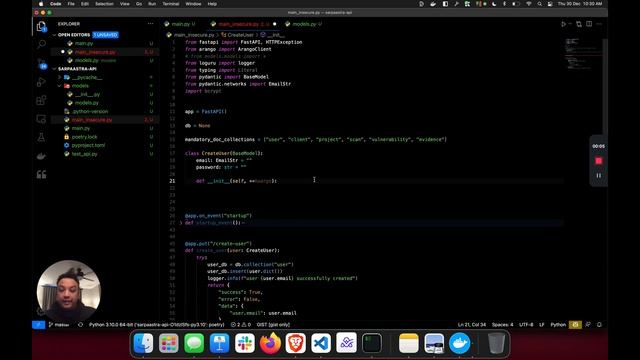The height and width of the screenshot is (360, 640).
Task: Collapse the SARPAASTRA-API folder section
Action: [54, 69]
